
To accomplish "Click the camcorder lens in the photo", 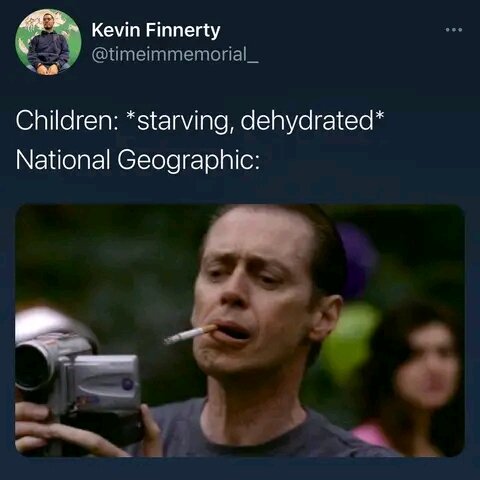I will 32,366.
